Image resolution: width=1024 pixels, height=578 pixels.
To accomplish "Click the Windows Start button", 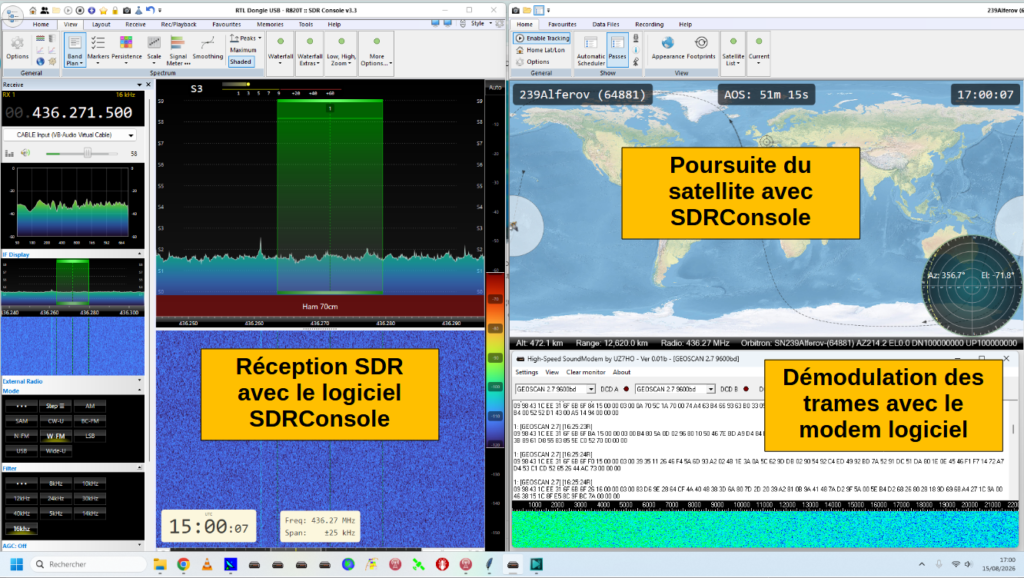I will pos(17,564).
